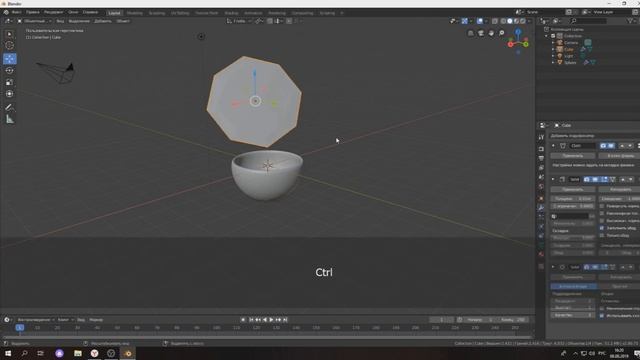Switch to the Modeling workspace tab

coord(135,13)
